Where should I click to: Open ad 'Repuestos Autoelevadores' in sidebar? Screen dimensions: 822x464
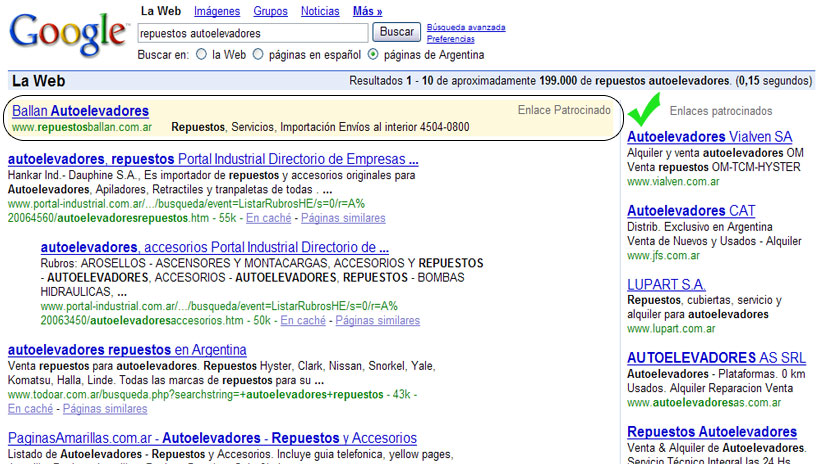[x=712, y=432]
